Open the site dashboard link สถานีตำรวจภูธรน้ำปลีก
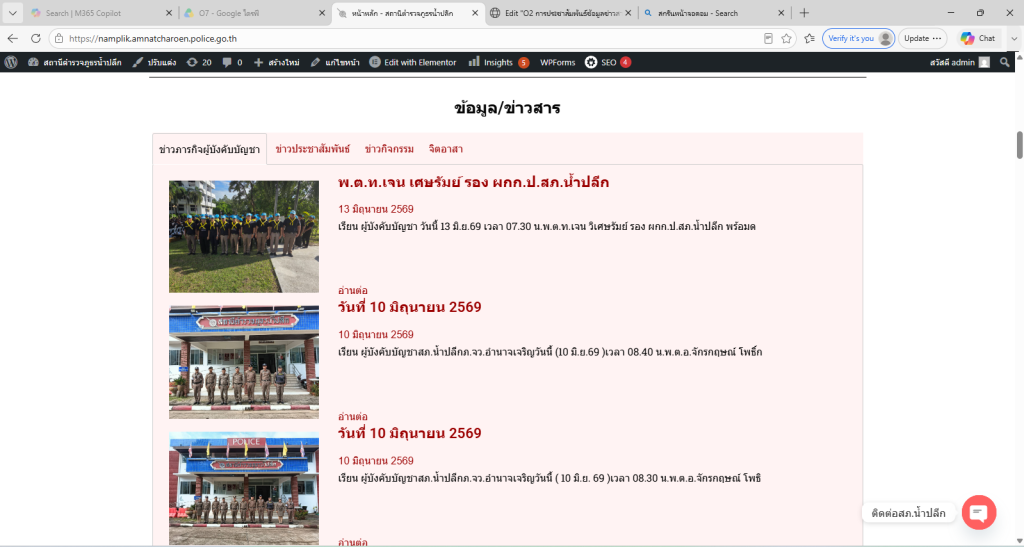 tap(74, 62)
